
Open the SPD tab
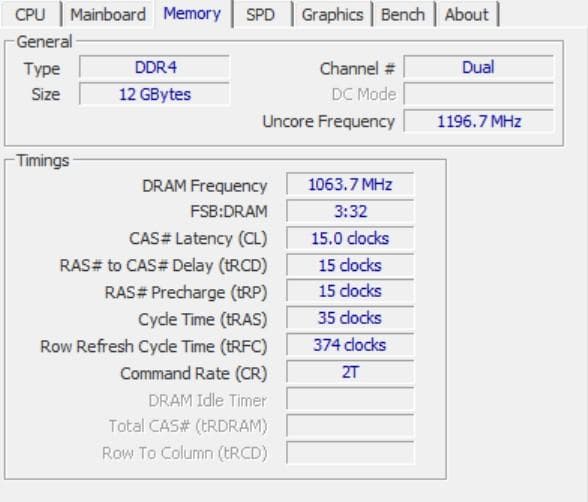261,15
